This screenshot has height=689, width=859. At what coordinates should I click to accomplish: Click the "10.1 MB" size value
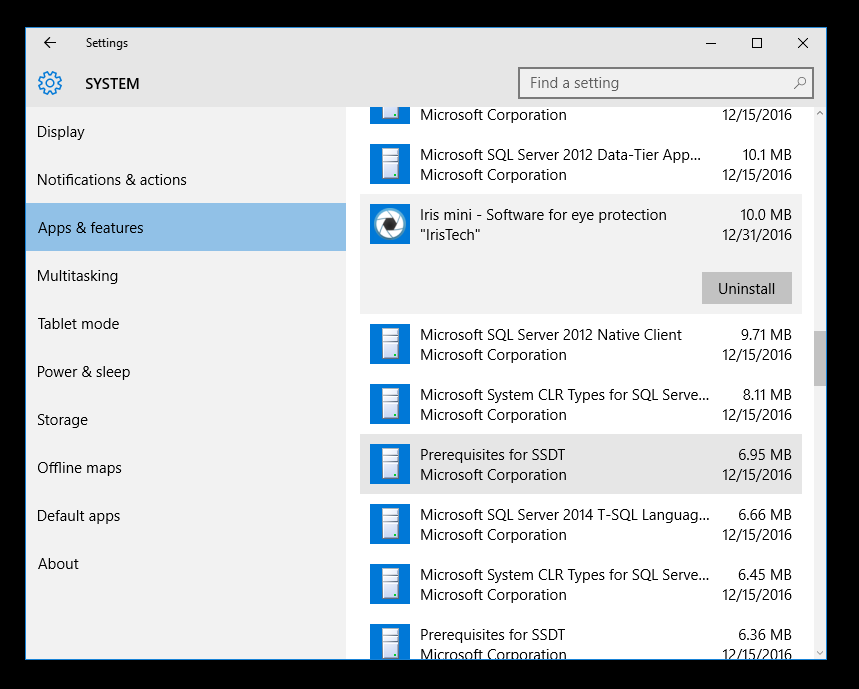pyautogui.click(x=767, y=155)
